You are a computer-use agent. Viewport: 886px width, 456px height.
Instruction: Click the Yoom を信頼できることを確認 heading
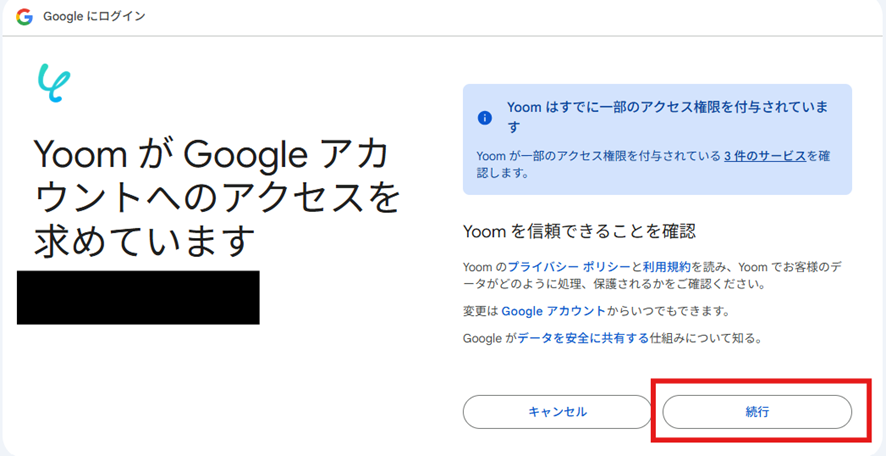coord(579,231)
